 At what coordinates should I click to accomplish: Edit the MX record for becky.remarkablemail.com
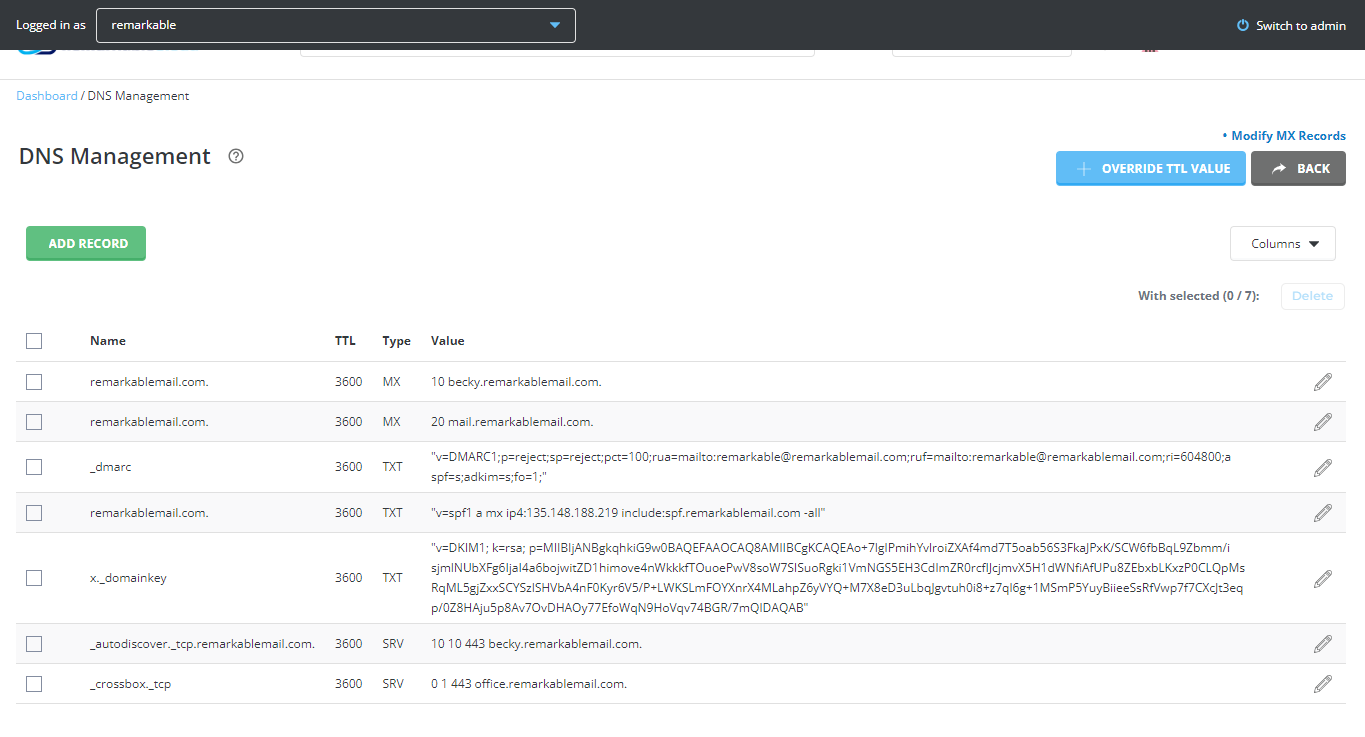coord(1322,382)
